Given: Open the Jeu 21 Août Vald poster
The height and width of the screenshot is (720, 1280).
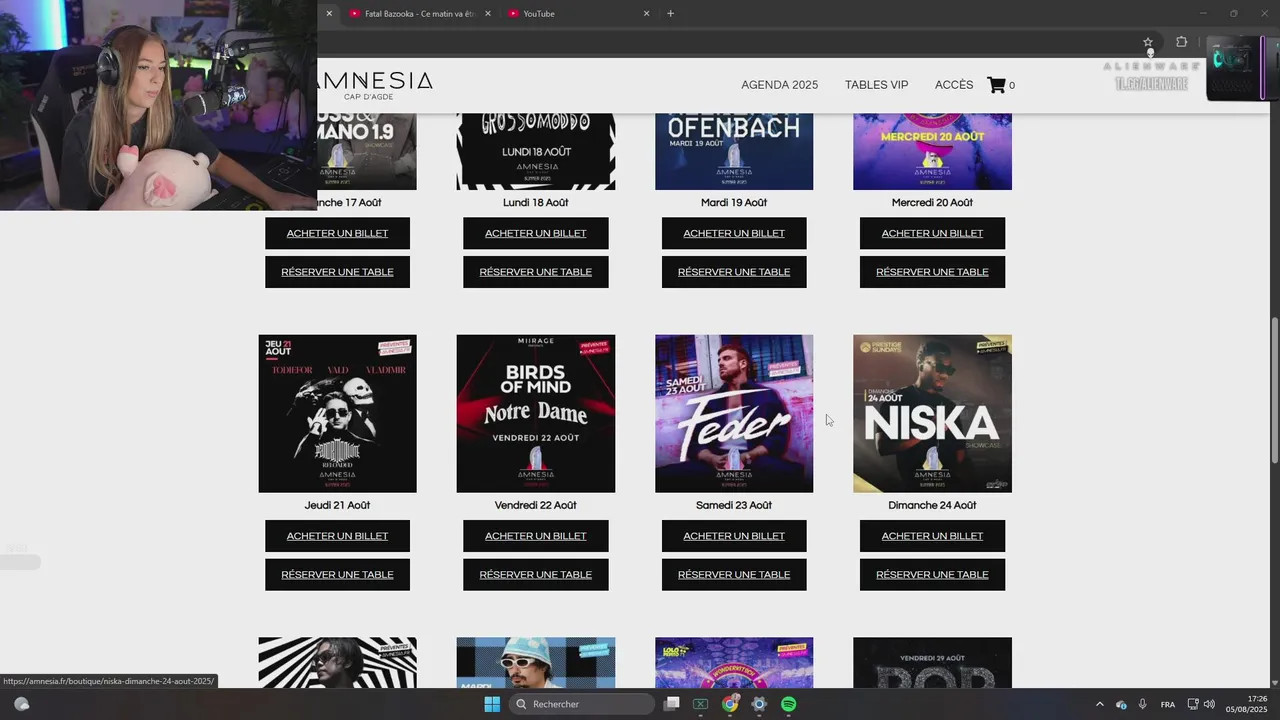Looking at the screenshot, I should [337, 413].
